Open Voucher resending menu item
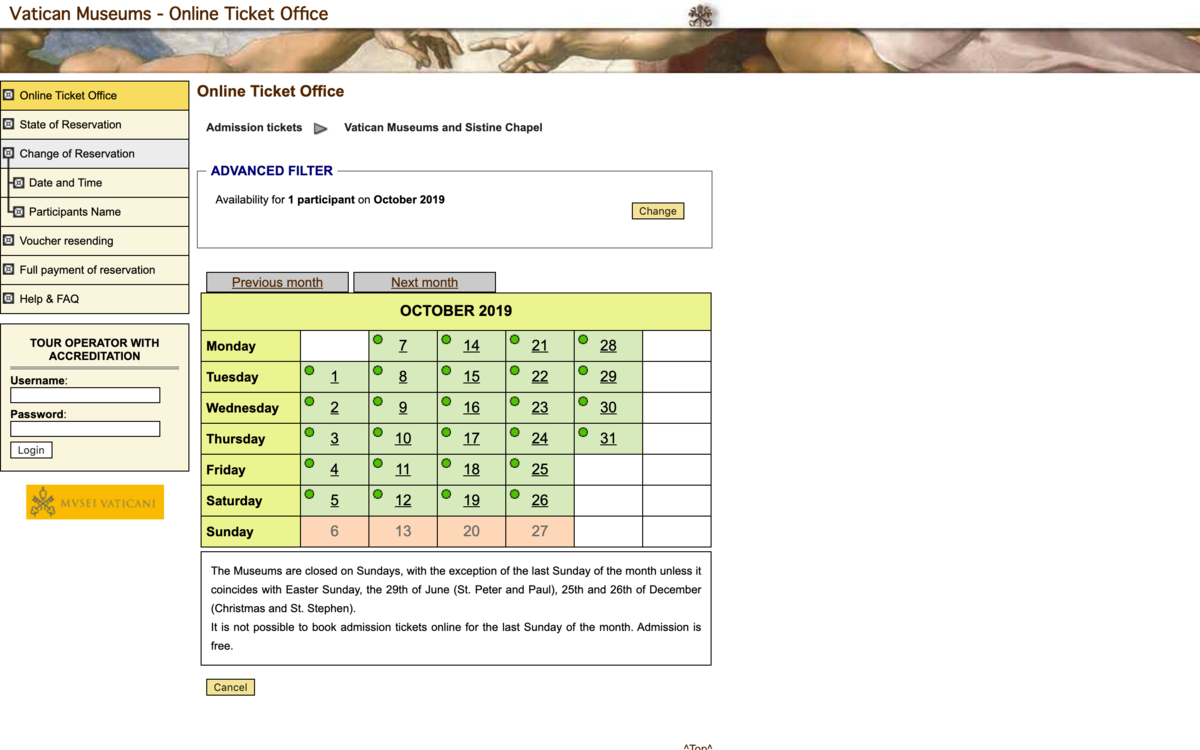 tap(95, 241)
